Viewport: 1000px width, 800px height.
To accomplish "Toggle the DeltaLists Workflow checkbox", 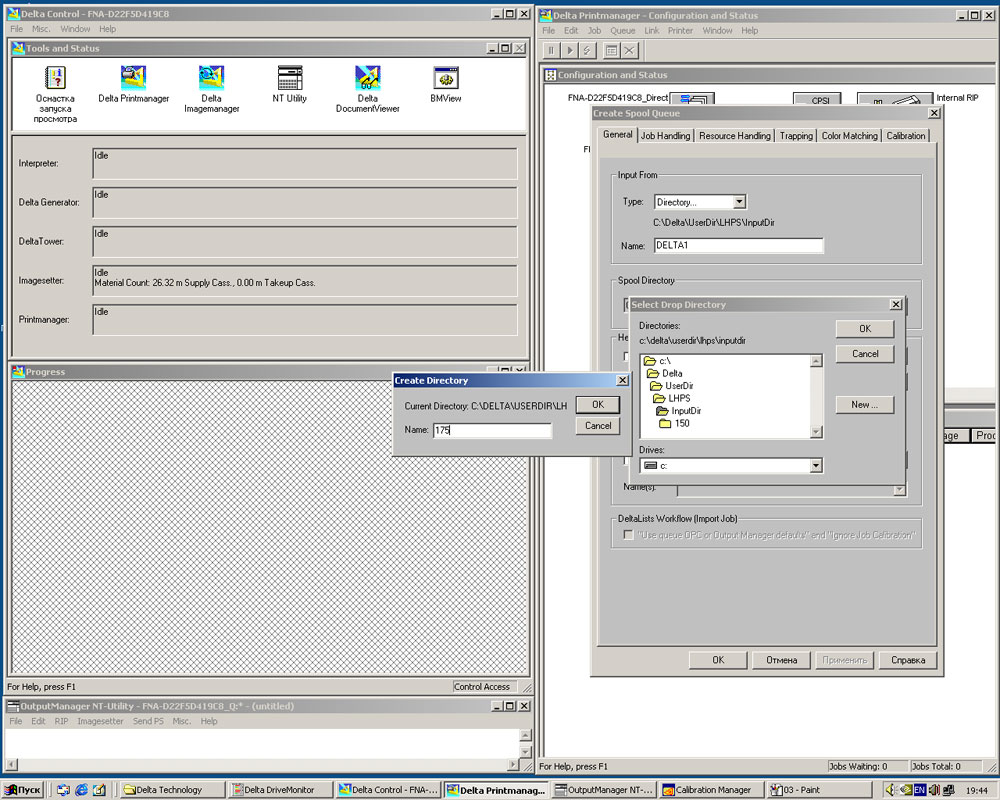I will click(x=628, y=535).
